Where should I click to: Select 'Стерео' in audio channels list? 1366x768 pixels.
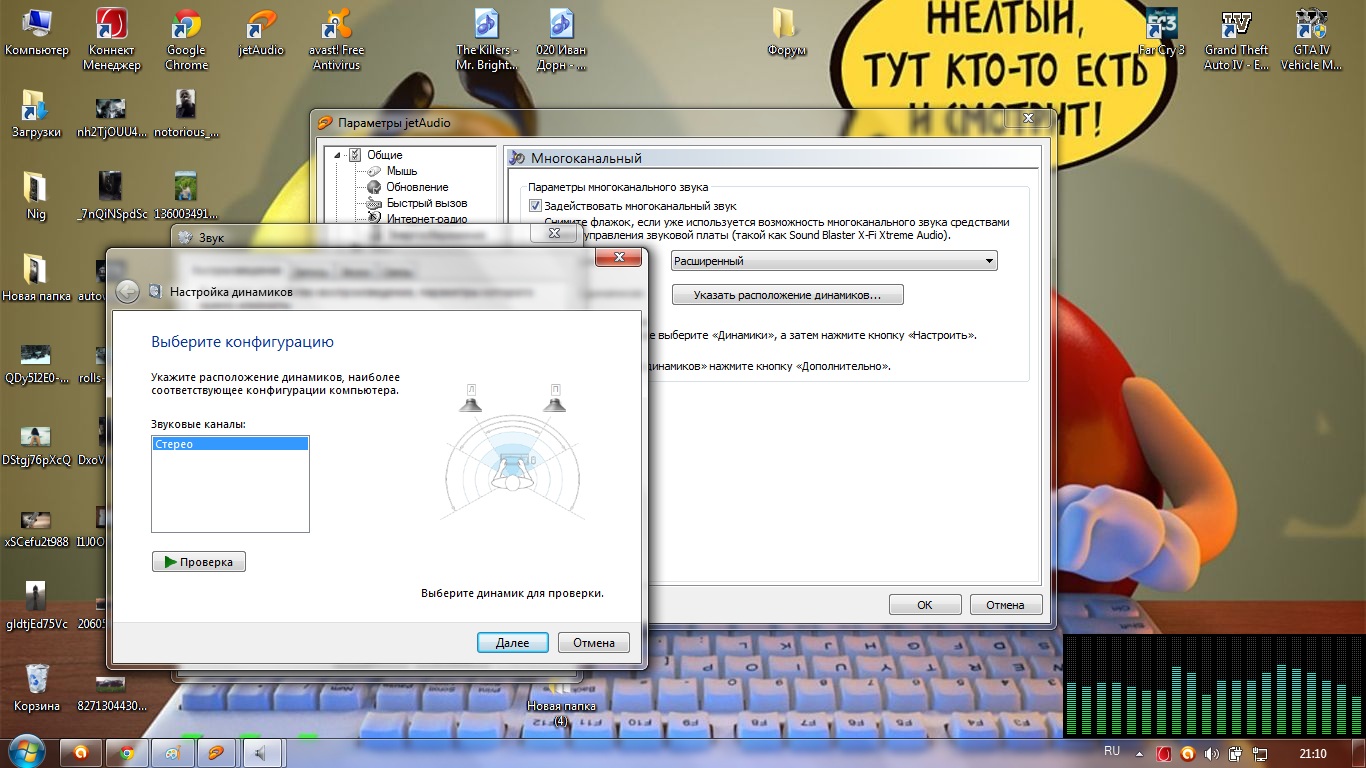pos(230,444)
